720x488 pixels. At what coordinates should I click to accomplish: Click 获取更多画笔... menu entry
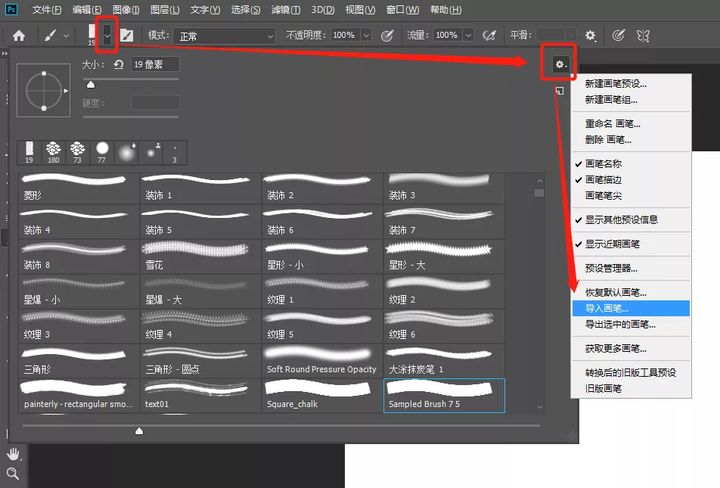(x=631, y=349)
